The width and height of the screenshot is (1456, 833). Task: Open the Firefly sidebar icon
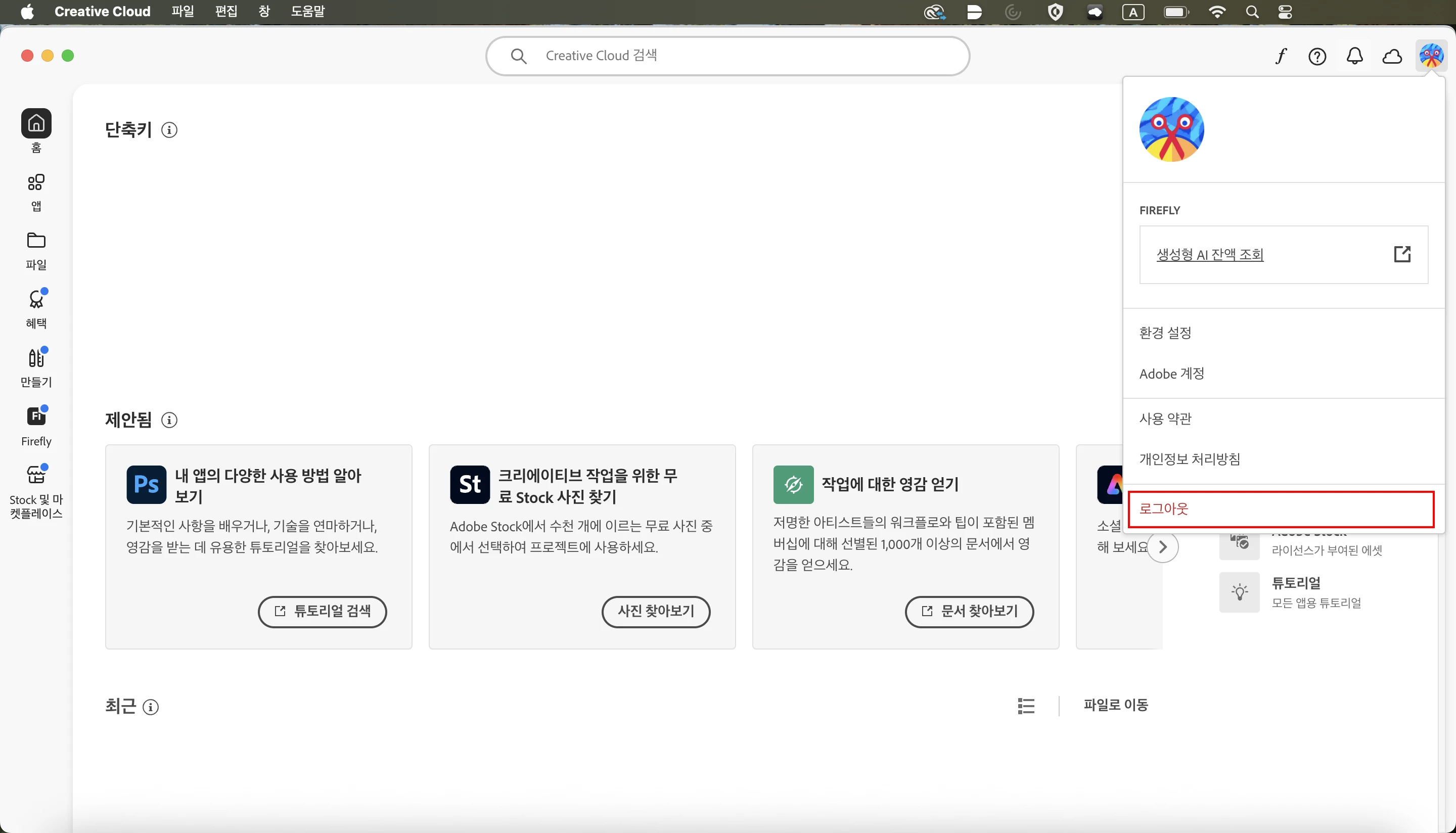36,416
